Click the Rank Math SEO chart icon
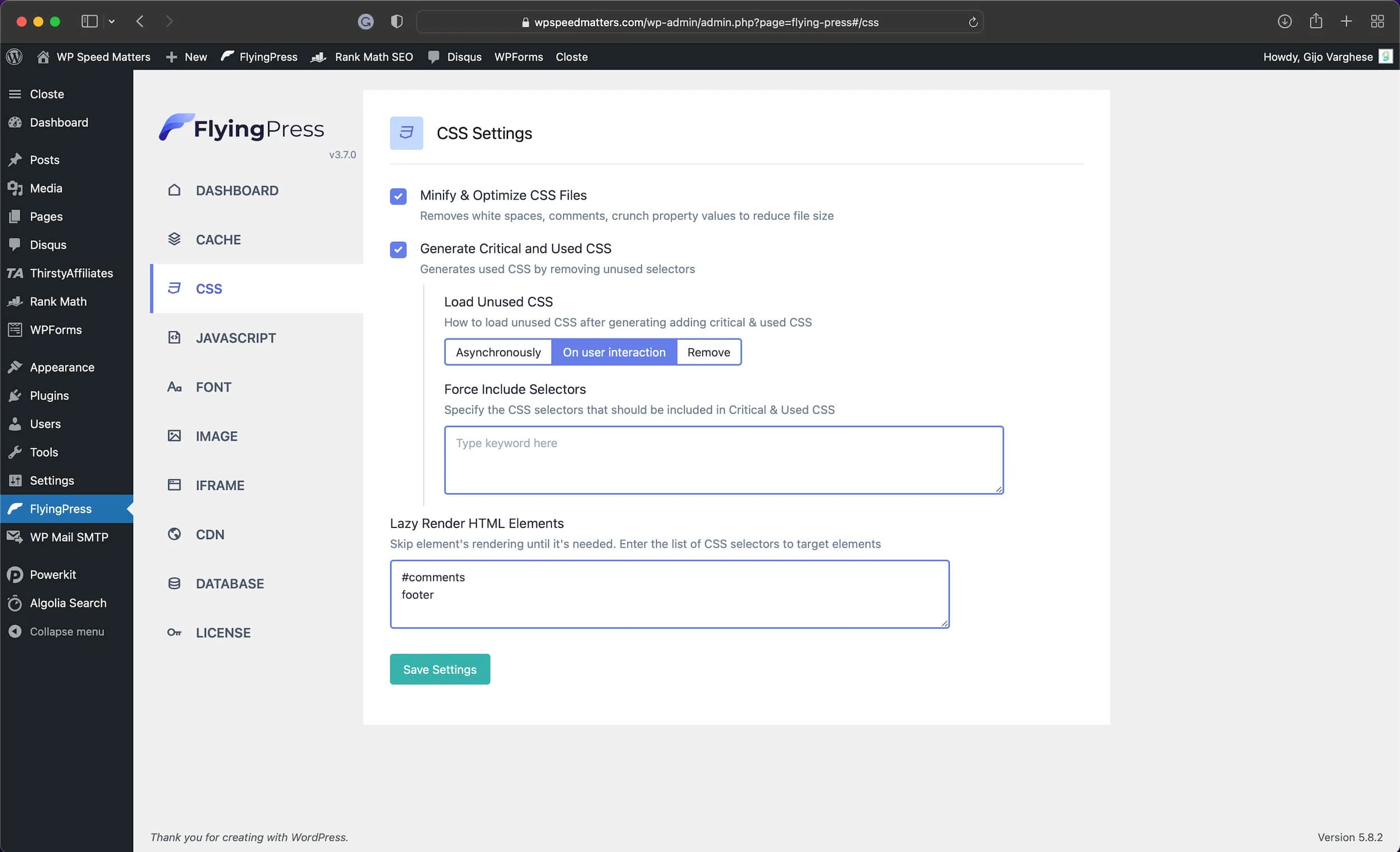The height and width of the screenshot is (852, 1400). click(319, 57)
